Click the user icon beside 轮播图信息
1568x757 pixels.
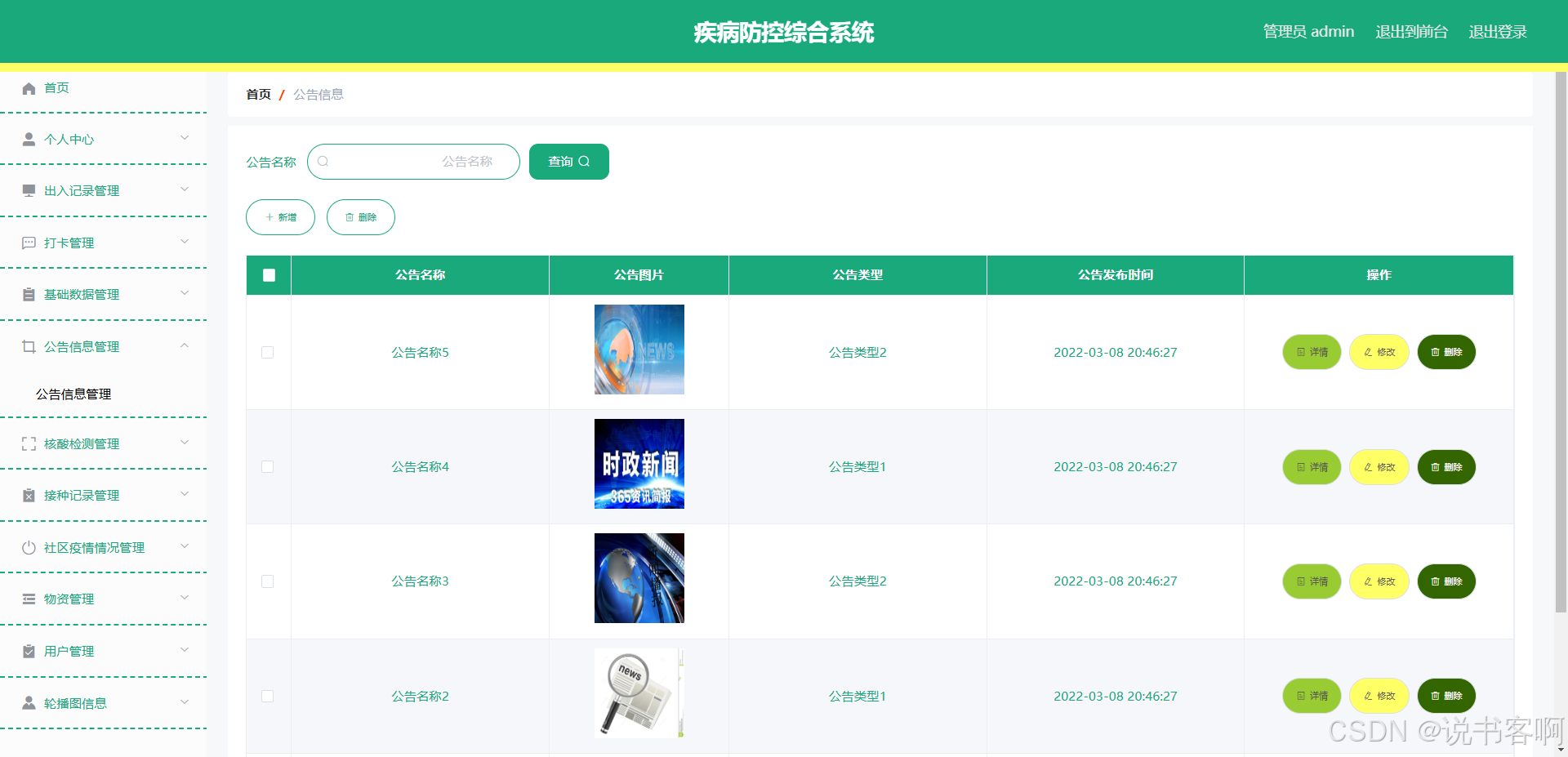pos(29,702)
